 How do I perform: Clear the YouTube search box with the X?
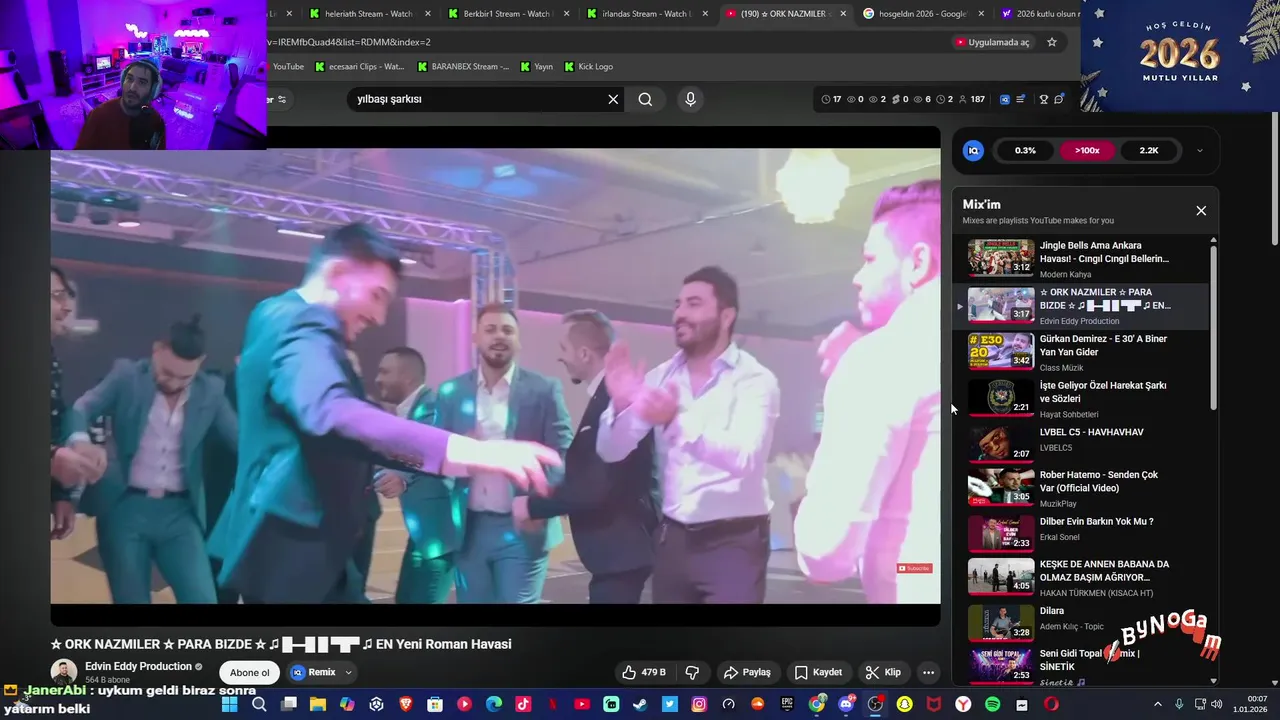coord(613,99)
